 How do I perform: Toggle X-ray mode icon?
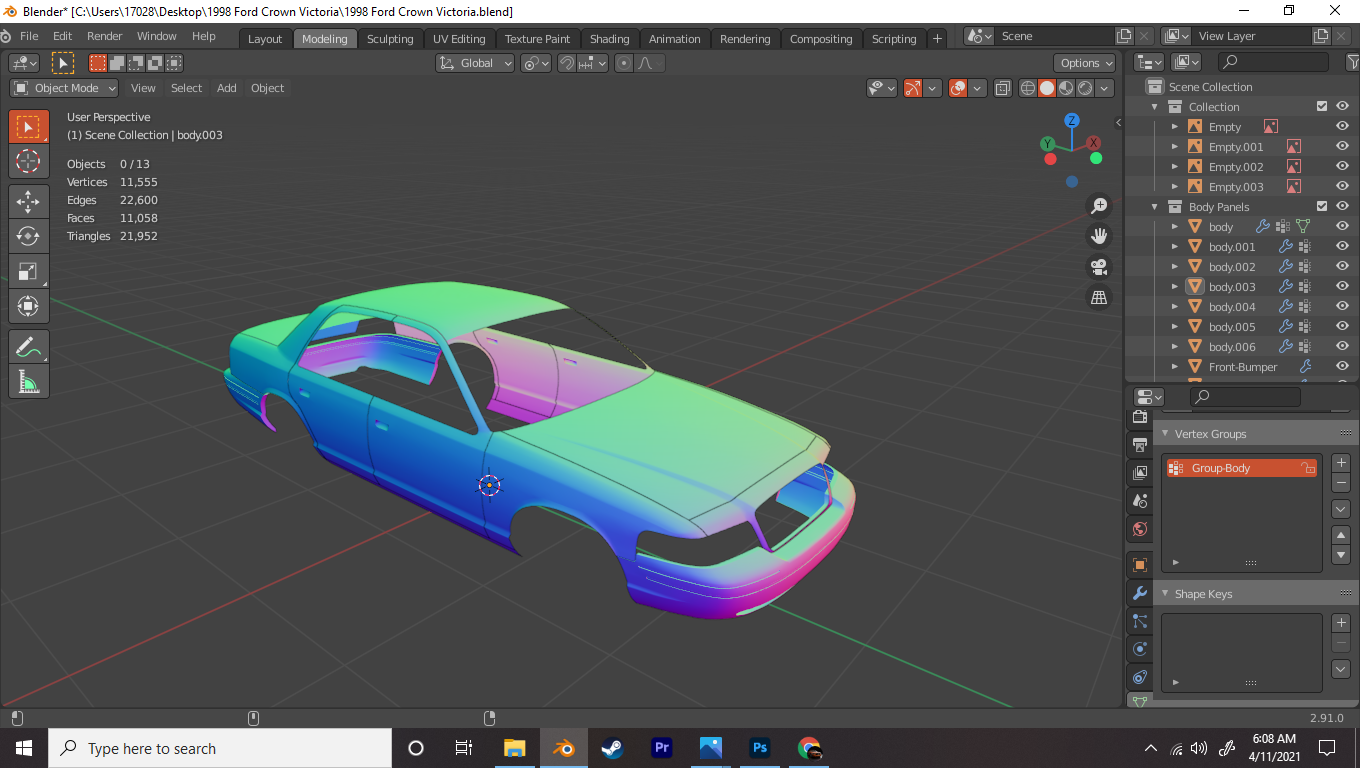1003,88
